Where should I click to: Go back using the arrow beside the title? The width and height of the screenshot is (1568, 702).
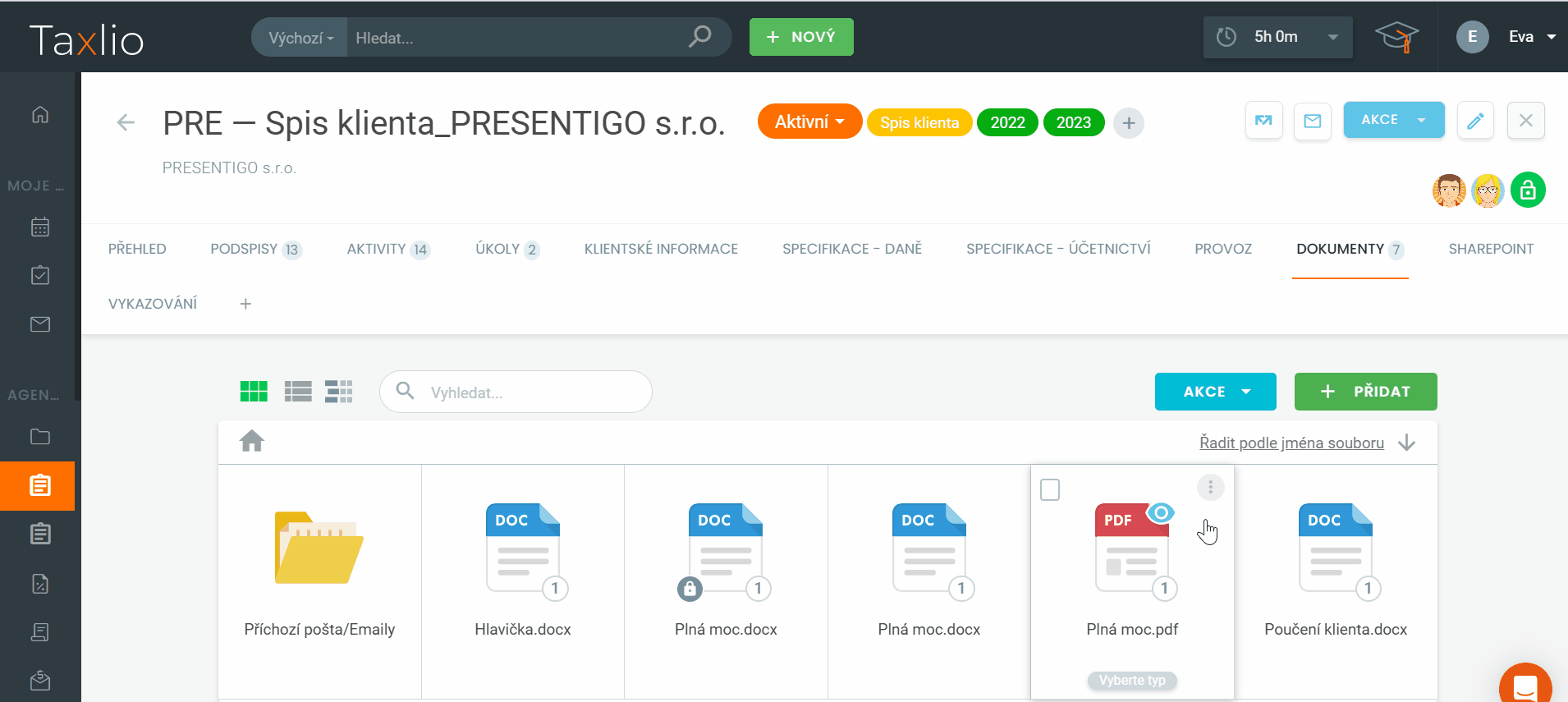tap(126, 123)
